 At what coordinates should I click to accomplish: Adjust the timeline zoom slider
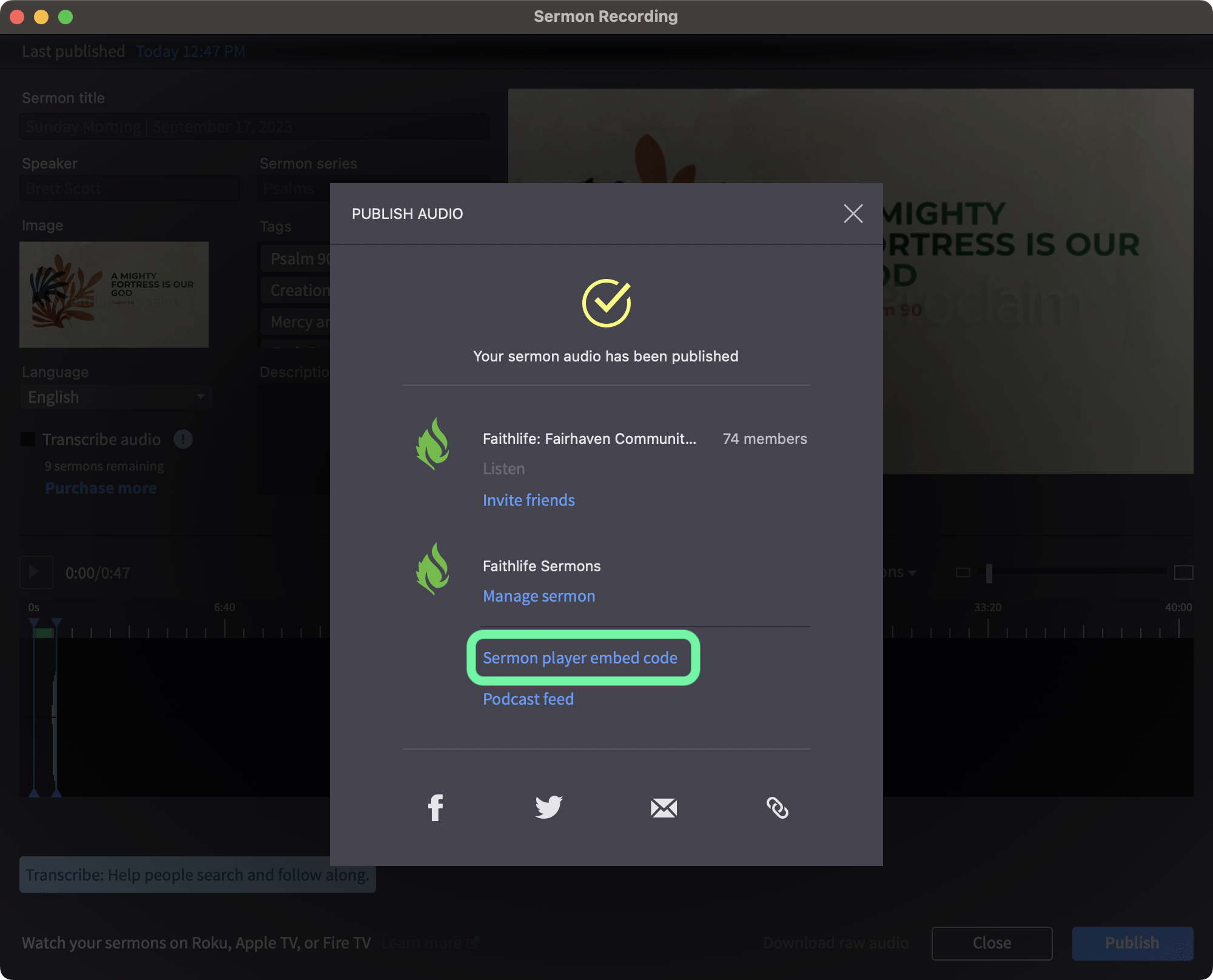click(x=989, y=572)
